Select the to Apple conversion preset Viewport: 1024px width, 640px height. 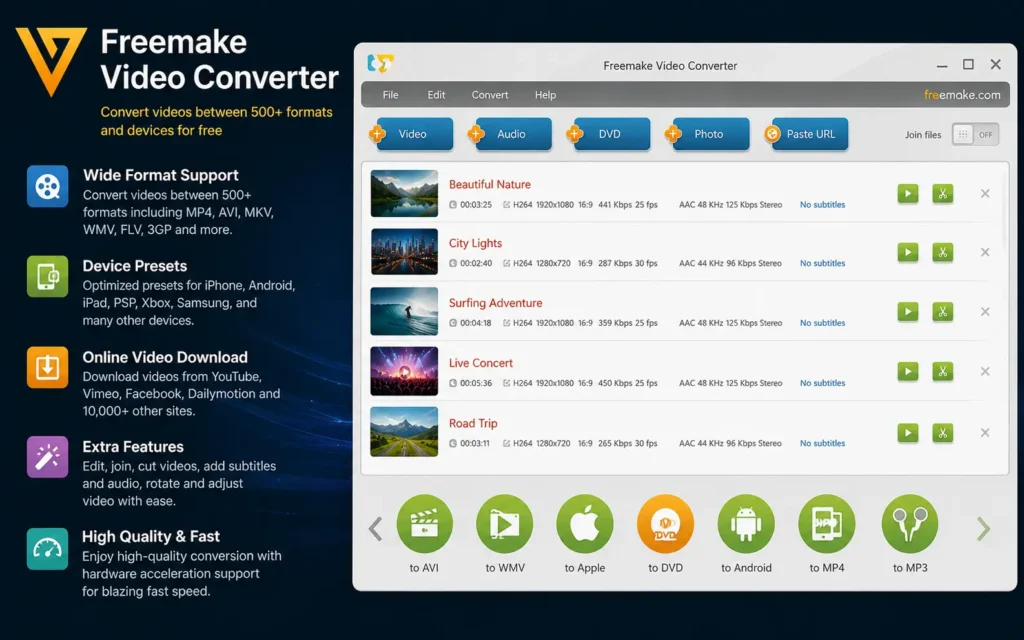[584, 524]
